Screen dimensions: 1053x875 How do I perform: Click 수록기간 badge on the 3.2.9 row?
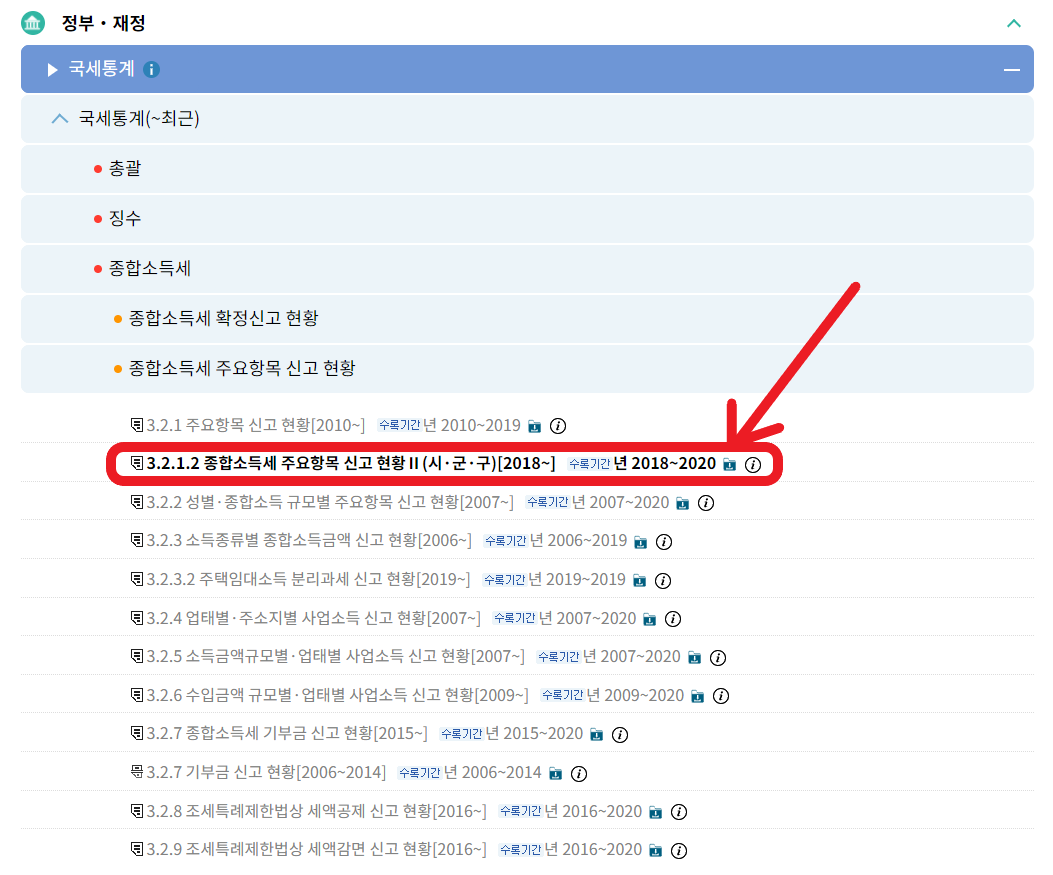coord(520,849)
